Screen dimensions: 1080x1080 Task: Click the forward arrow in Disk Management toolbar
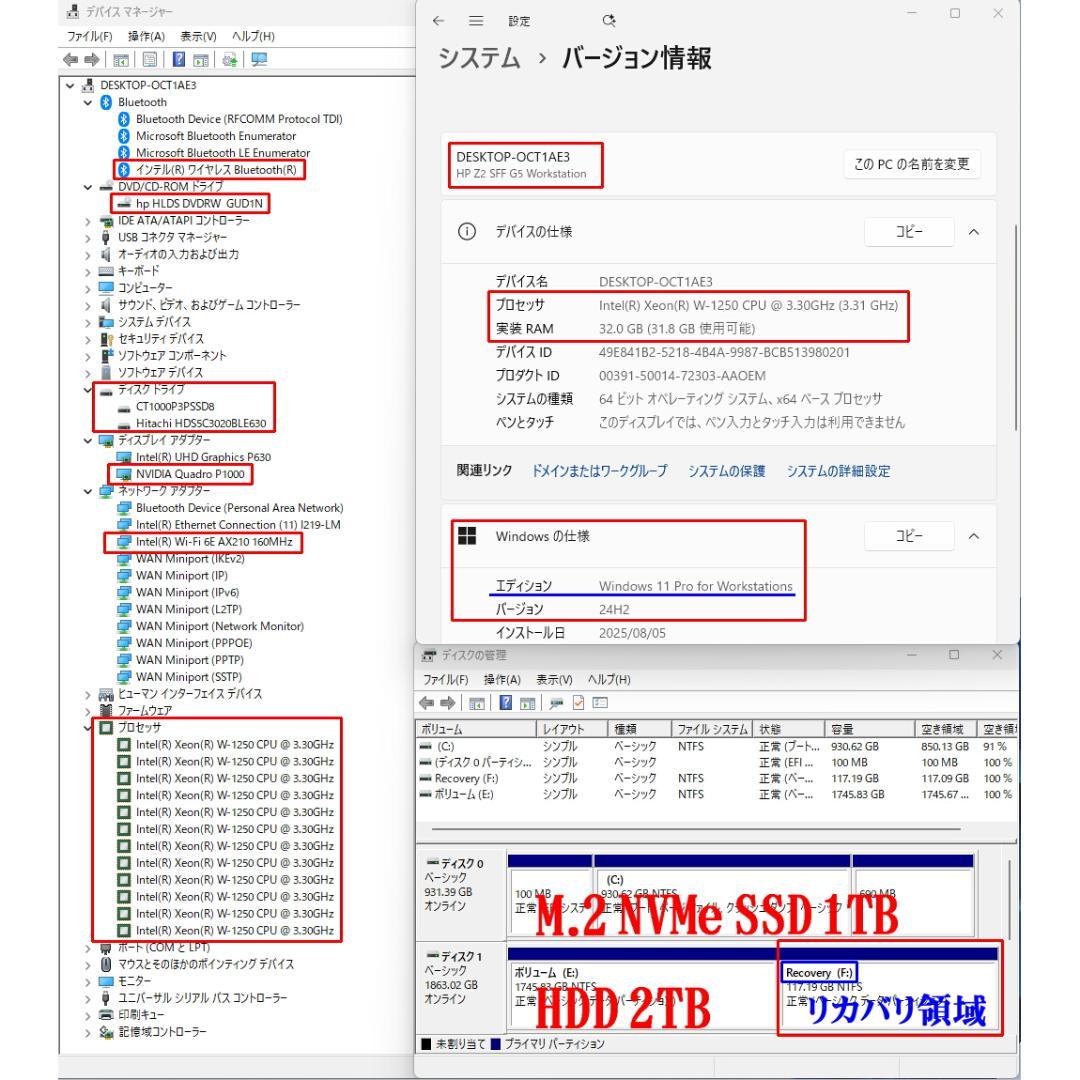point(446,702)
